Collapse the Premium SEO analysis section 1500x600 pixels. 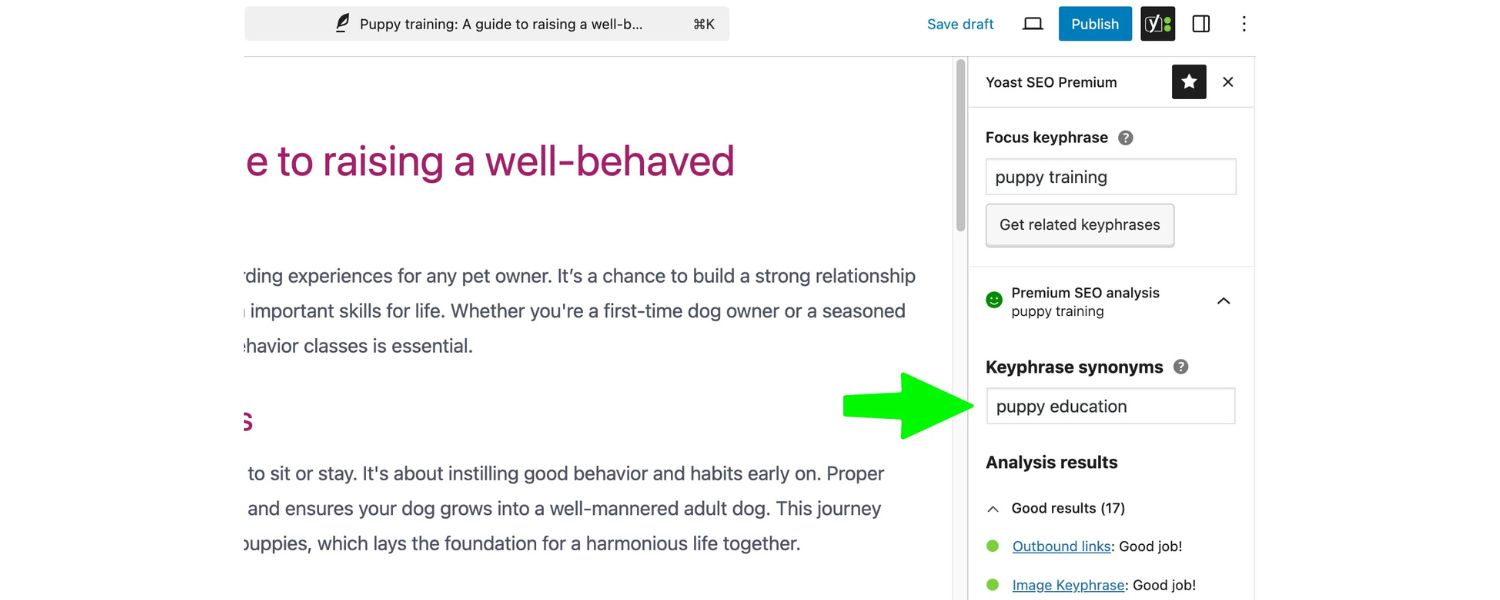click(x=1223, y=300)
